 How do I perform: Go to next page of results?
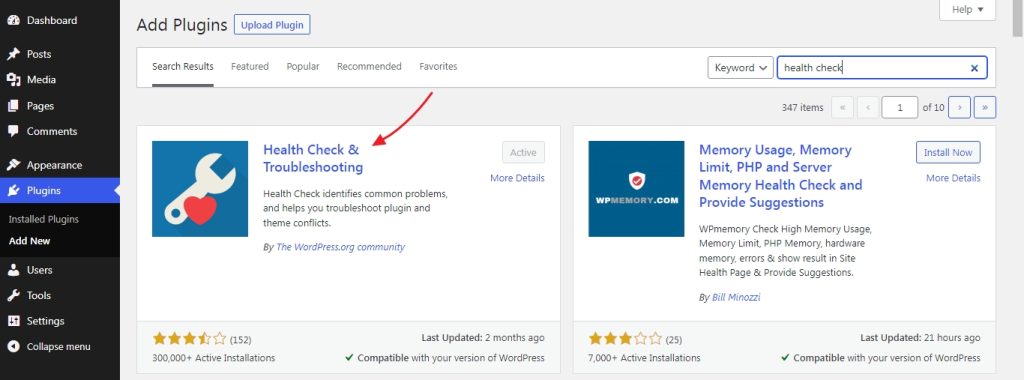[959, 108]
